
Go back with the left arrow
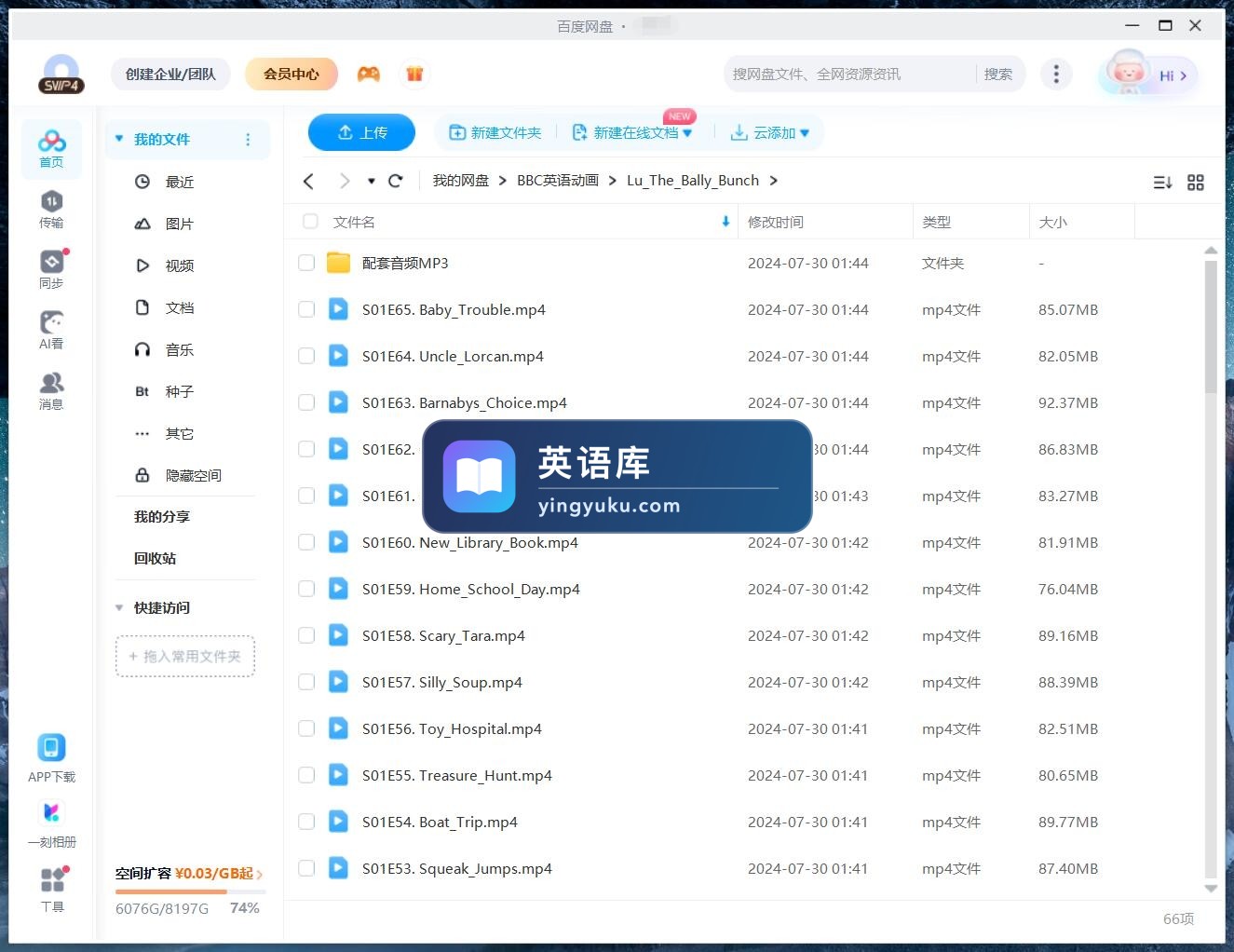click(x=308, y=181)
